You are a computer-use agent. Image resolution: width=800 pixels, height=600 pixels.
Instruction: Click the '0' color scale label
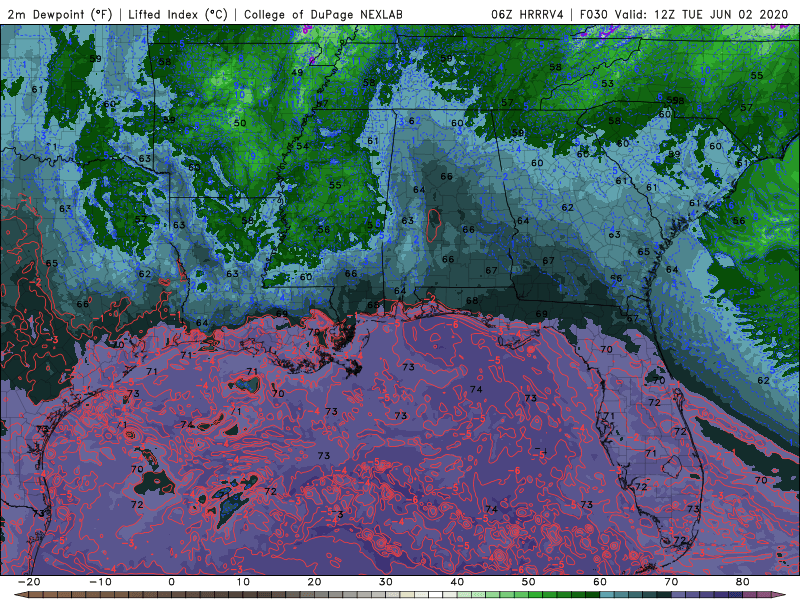pyautogui.click(x=171, y=582)
